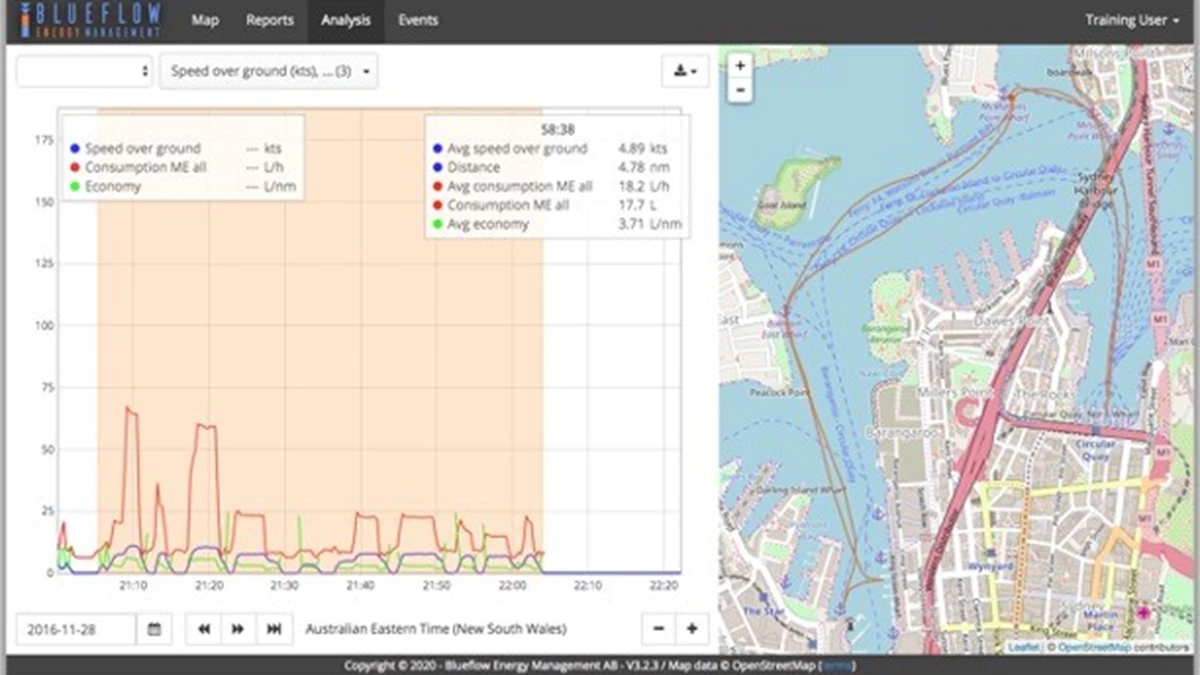Screen dimensions: 1200x675
Task: Select the Analysis tab
Action: pyautogui.click(x=346, y=20)
